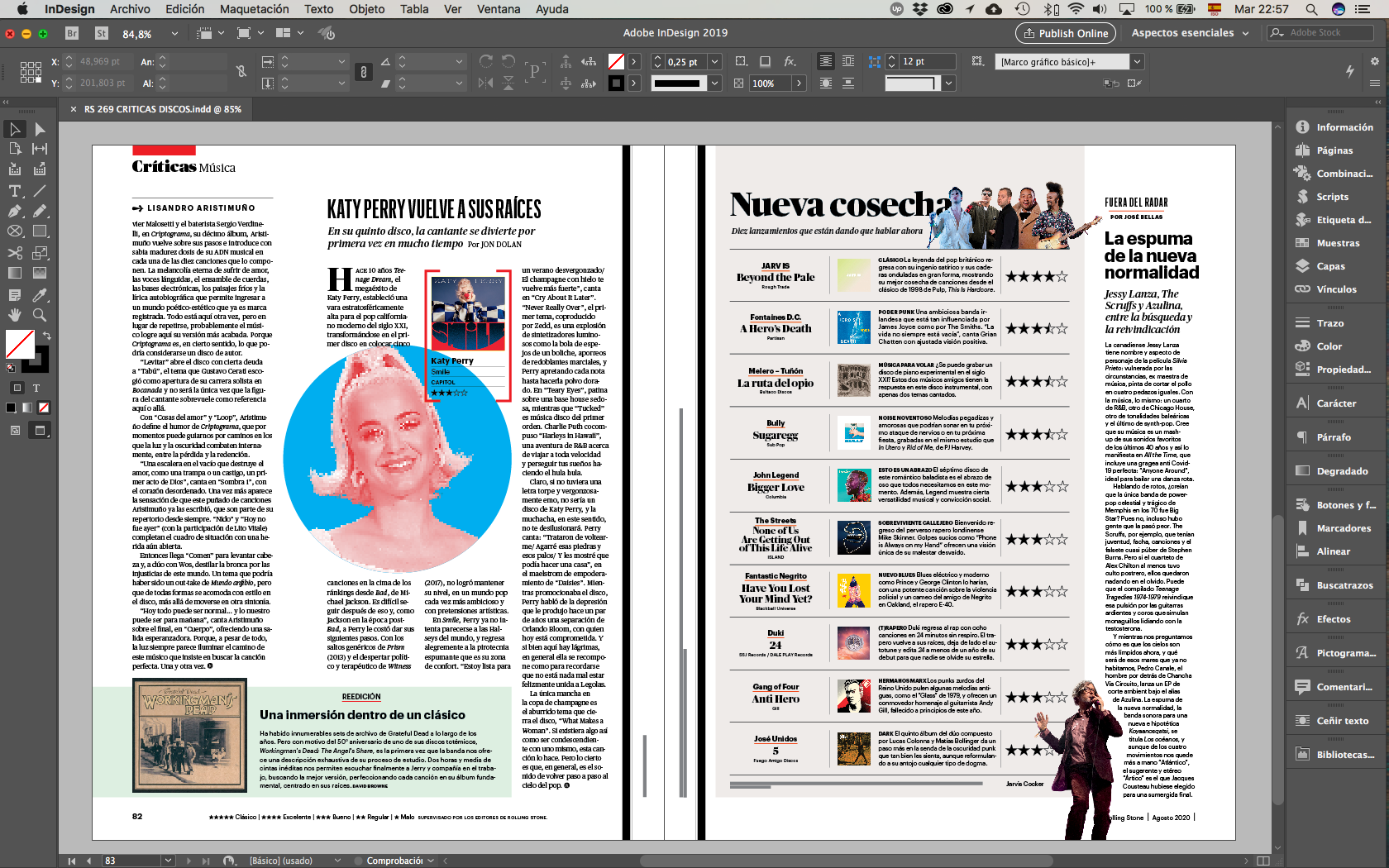Click the fill swatch in control bar

coord(616,62)
